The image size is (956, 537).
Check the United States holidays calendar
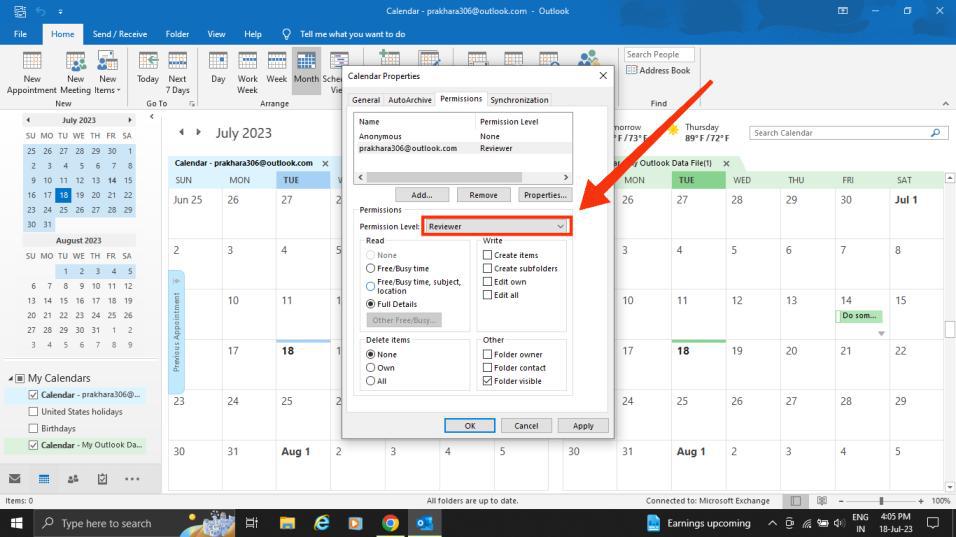(33, 411)
